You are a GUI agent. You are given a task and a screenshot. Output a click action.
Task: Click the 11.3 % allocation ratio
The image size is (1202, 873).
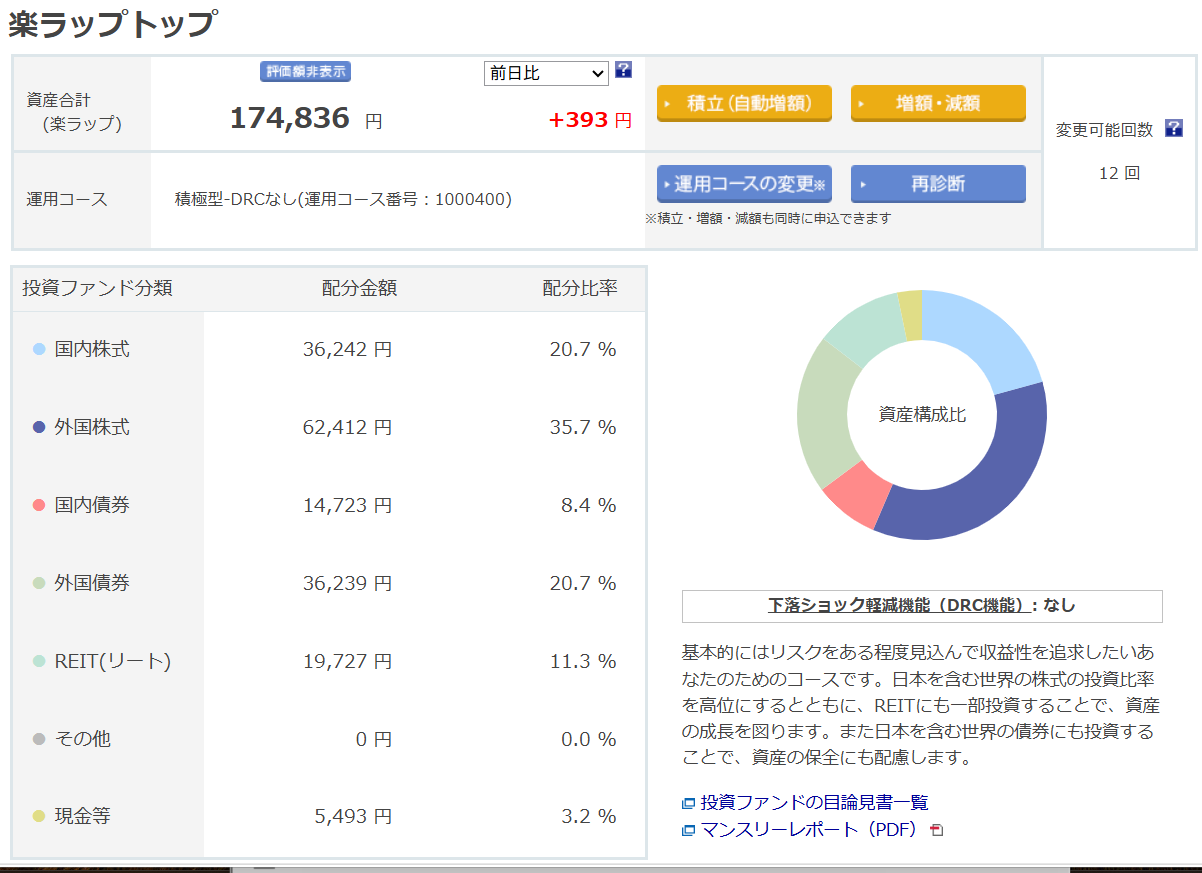[583, 661]
